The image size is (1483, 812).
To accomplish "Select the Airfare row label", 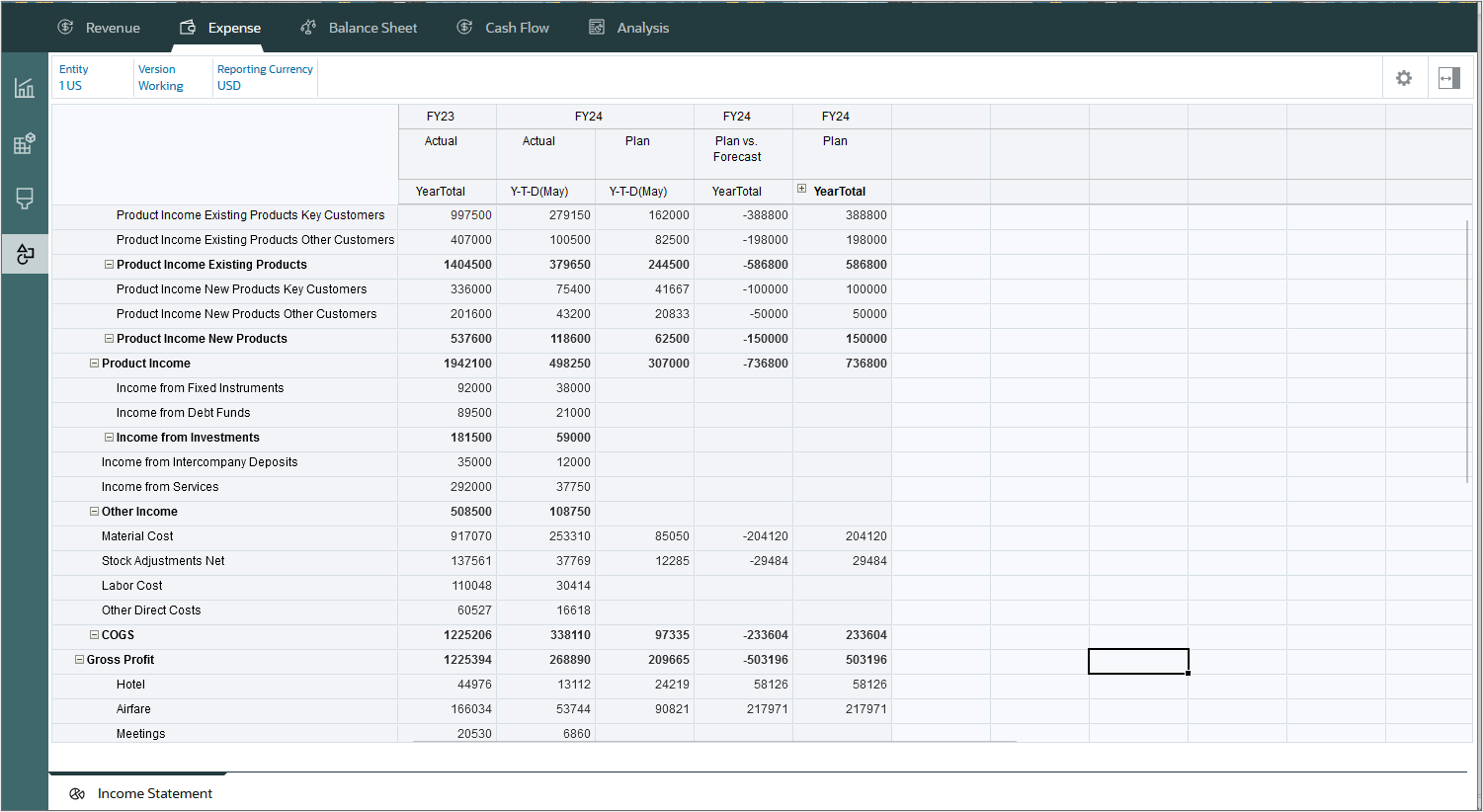I will pos(133,709).
